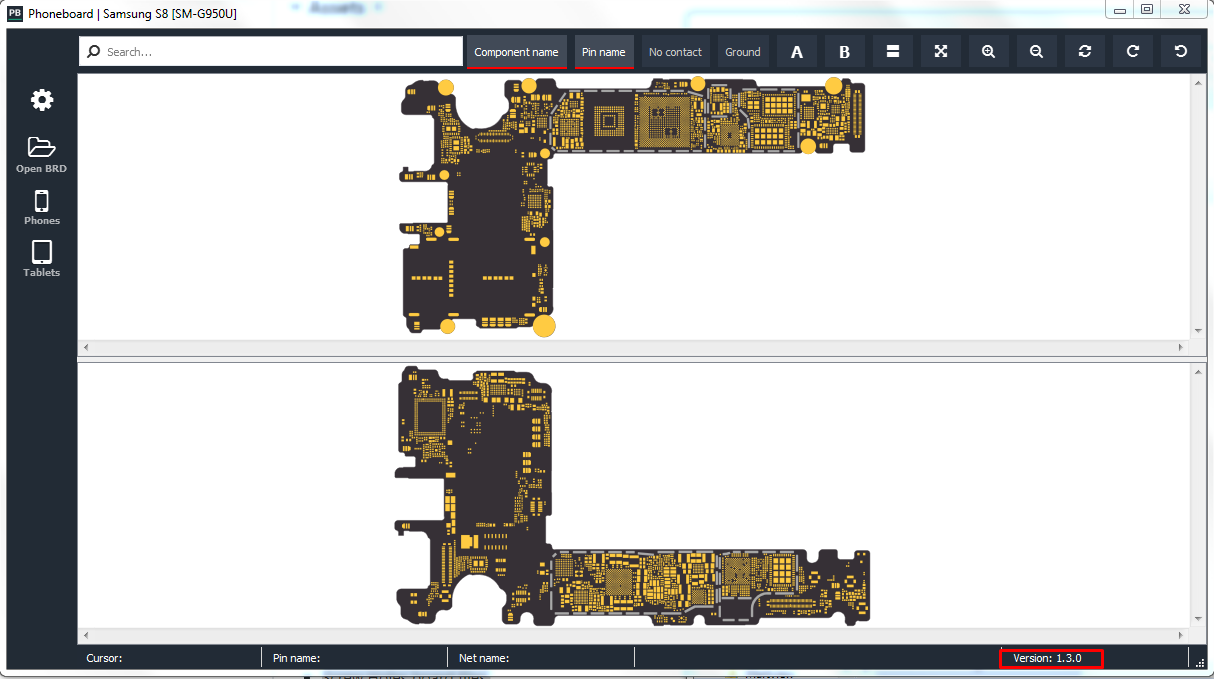Rotate board clockwise

coord(1133,52)
